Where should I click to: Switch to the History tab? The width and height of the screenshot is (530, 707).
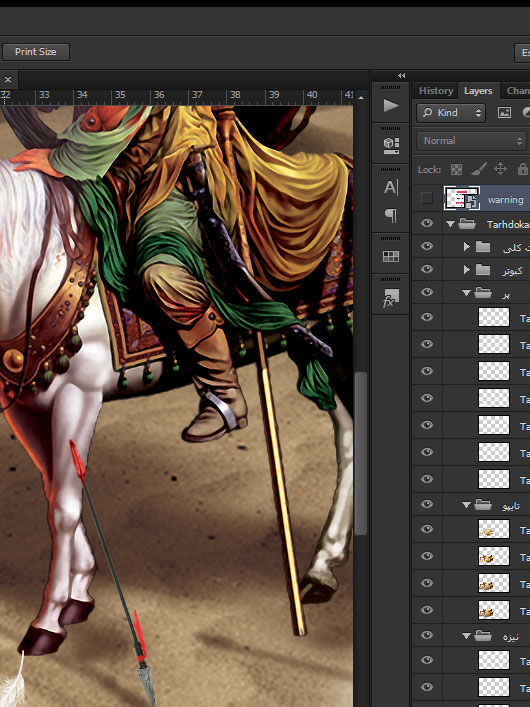436,91
